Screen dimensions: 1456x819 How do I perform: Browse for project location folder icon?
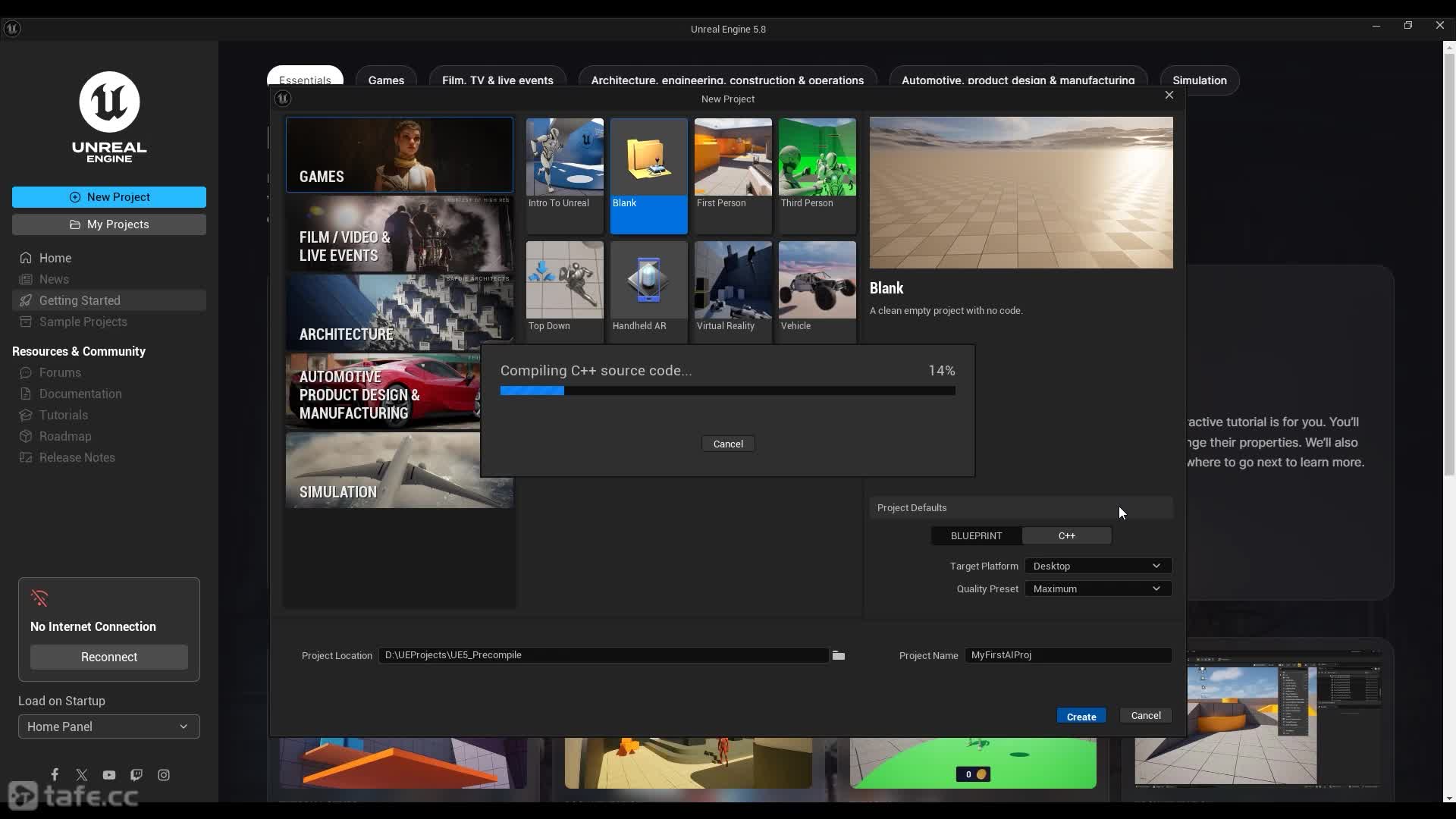pos(839,655)
